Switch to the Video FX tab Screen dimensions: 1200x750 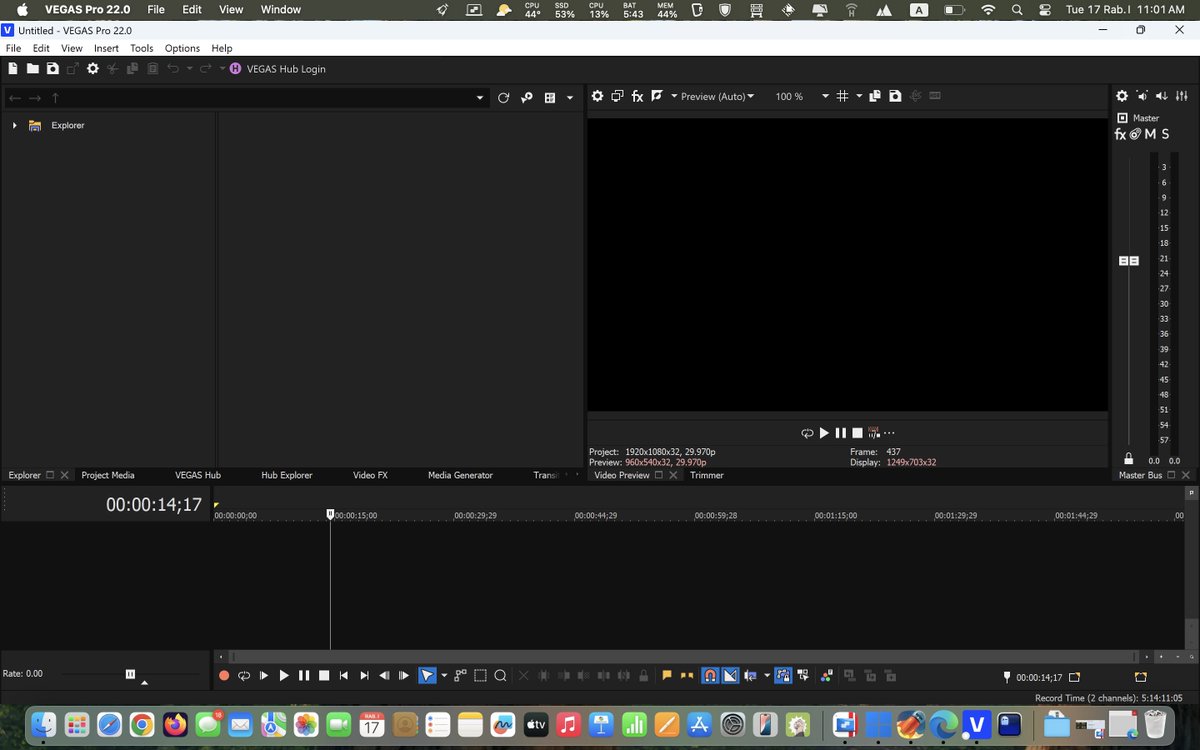pyautogui.click(x=370, y=475)
